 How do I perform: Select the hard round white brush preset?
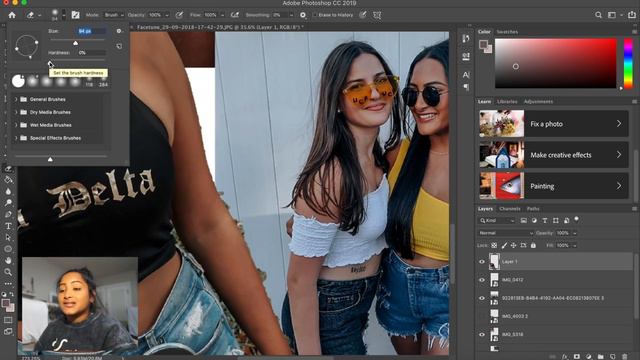coord(18,81)
